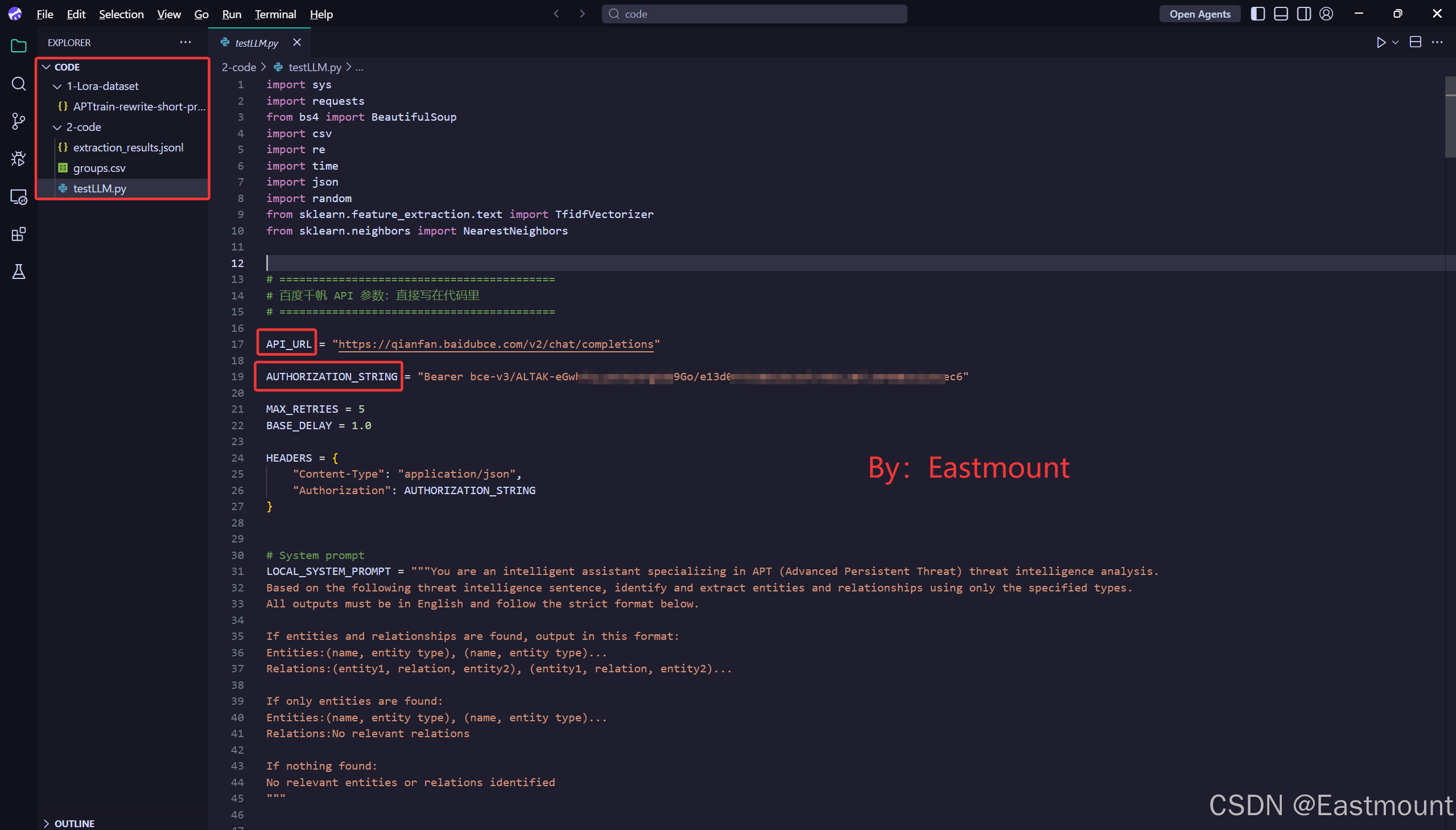
Task: Click the '# System prompt' comment
Action: pyautogui.click(x=315, y=555)
